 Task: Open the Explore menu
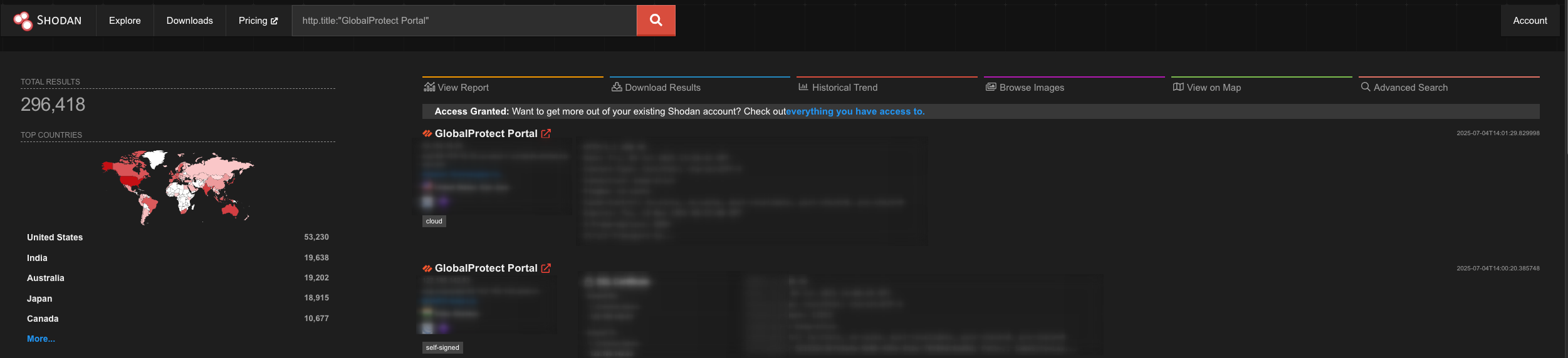tap(125, 21)
